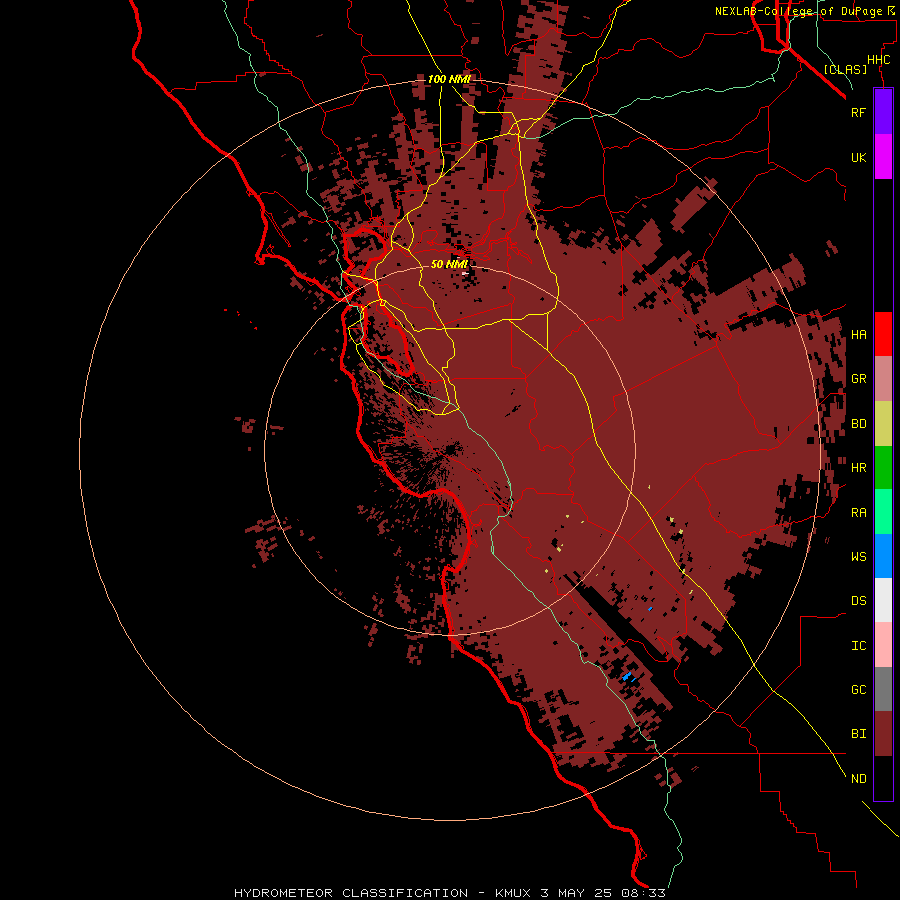Screen dimensions: 900x900
Task: Click the HHC product label
Action: tap(878, 60)
